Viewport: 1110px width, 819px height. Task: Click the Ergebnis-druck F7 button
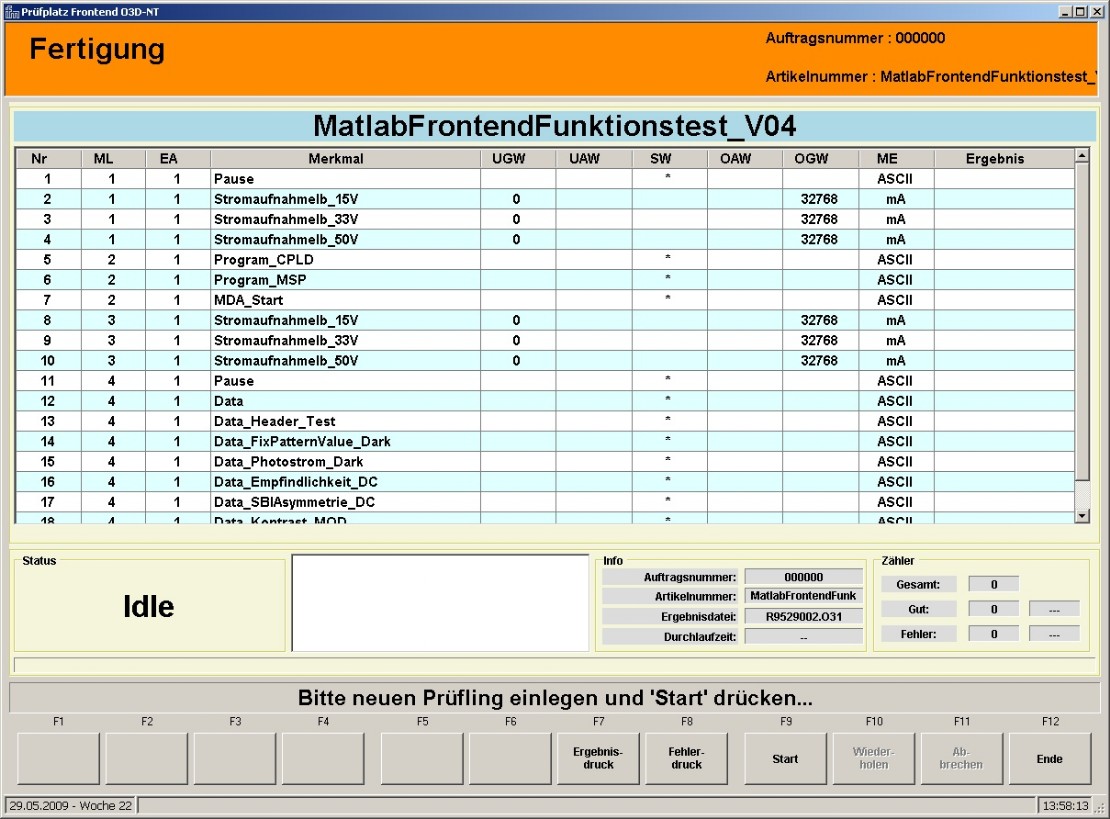[598, 758]
